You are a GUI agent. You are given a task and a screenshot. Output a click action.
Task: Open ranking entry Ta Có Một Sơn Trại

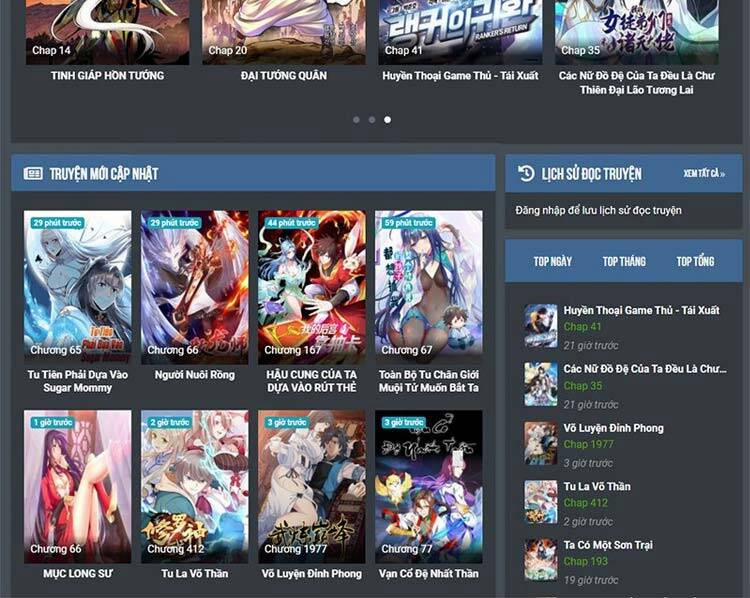(608, 545)
